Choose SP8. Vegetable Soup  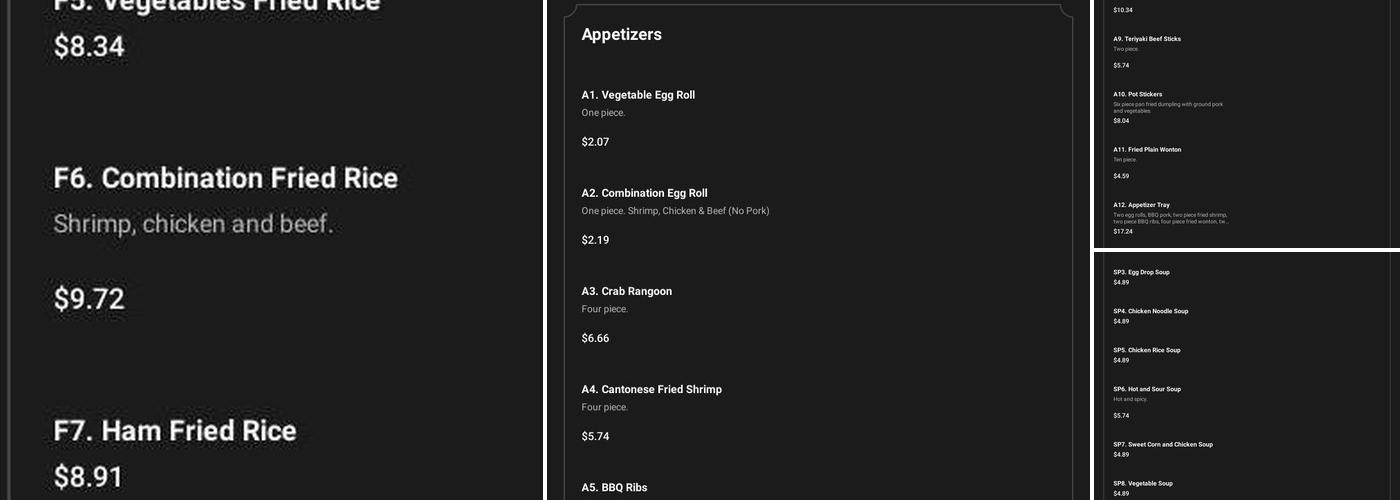(1143, 483)
